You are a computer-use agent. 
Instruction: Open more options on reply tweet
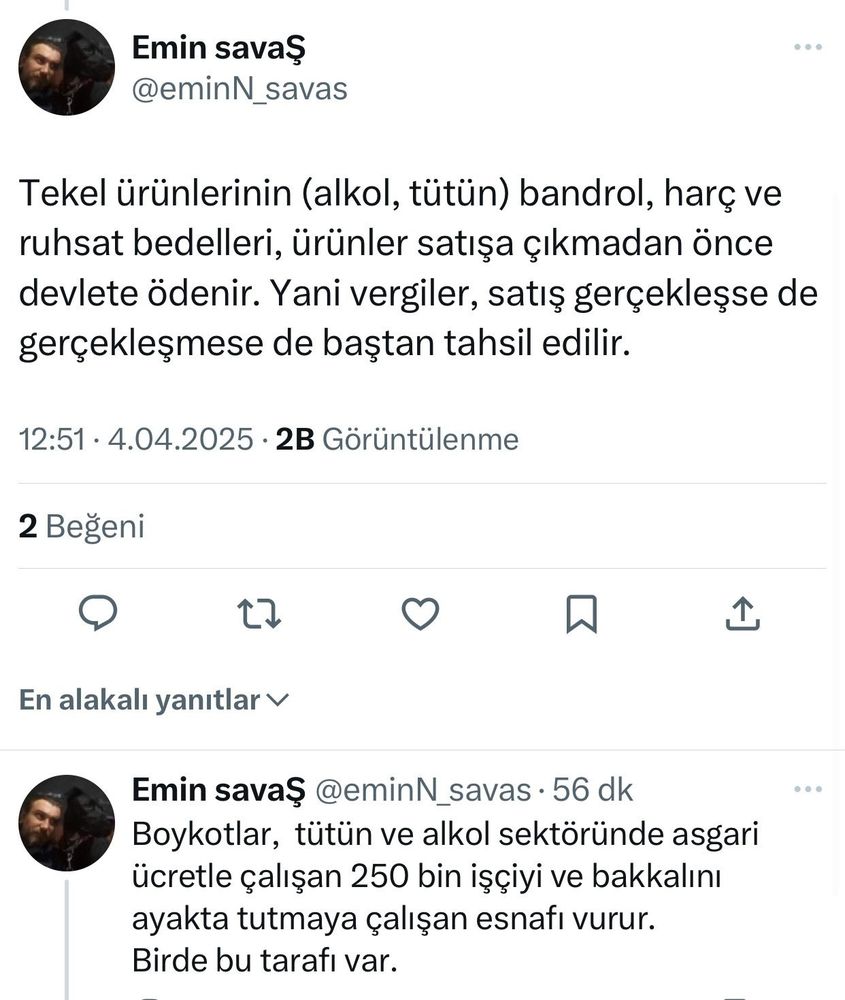(x=808, y=789)
